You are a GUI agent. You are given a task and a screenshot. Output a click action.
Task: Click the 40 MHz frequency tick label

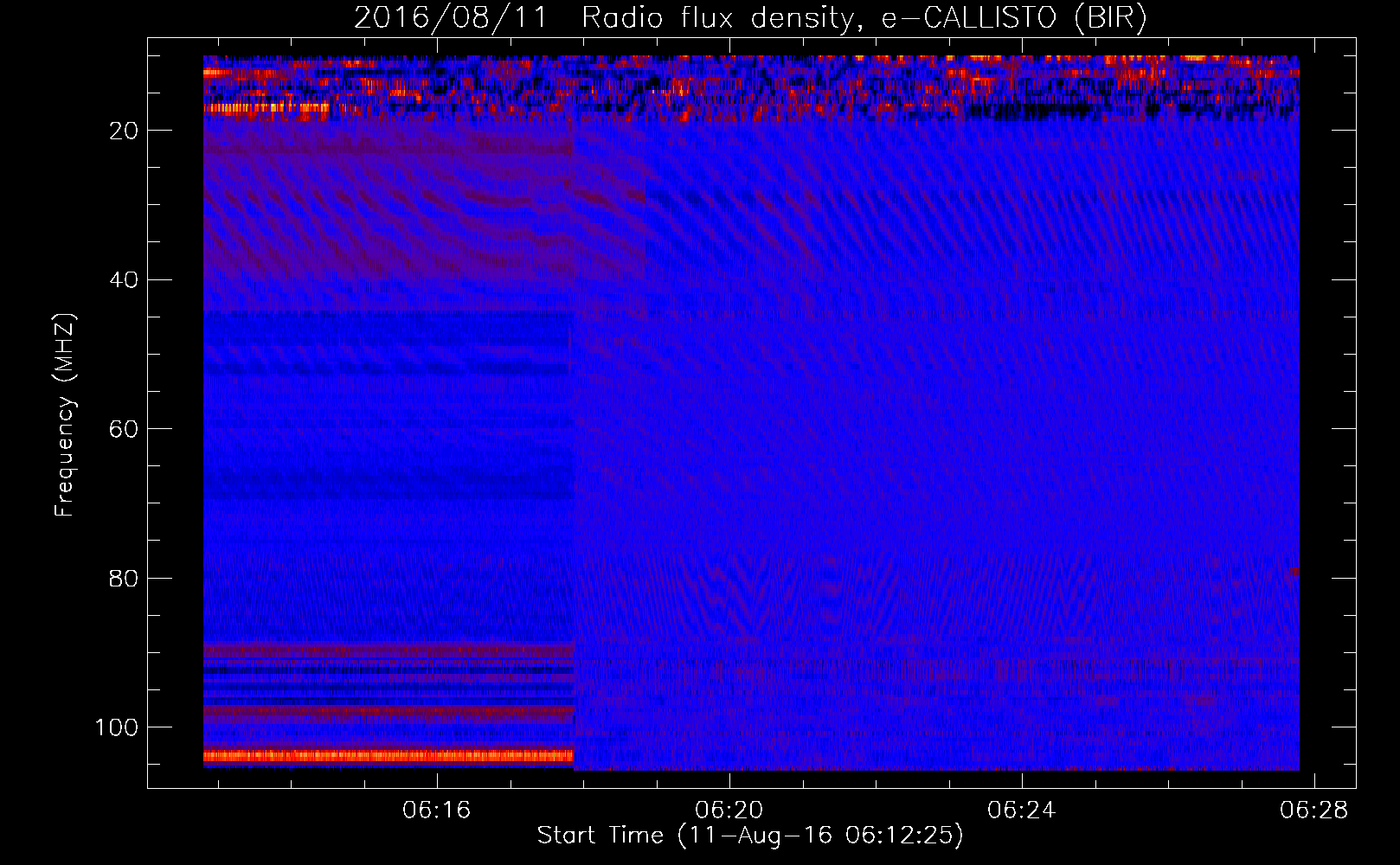click(124, 279)
